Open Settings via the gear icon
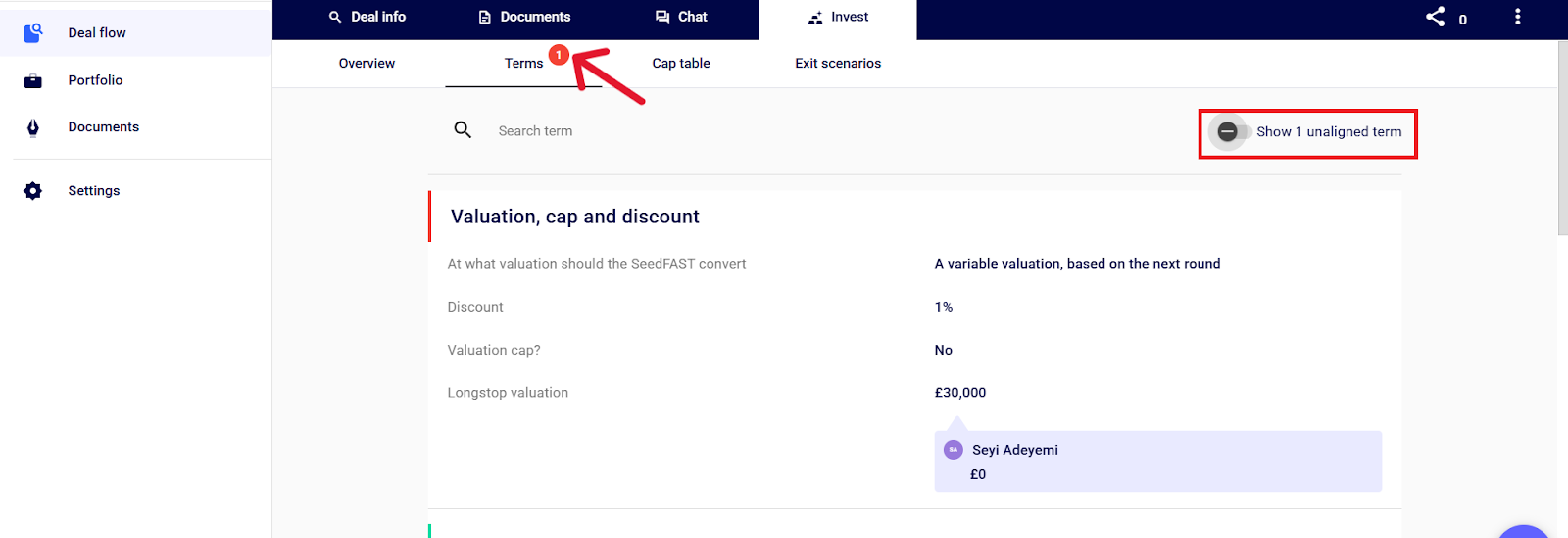The image size is (1568, 538). (33, 191)
